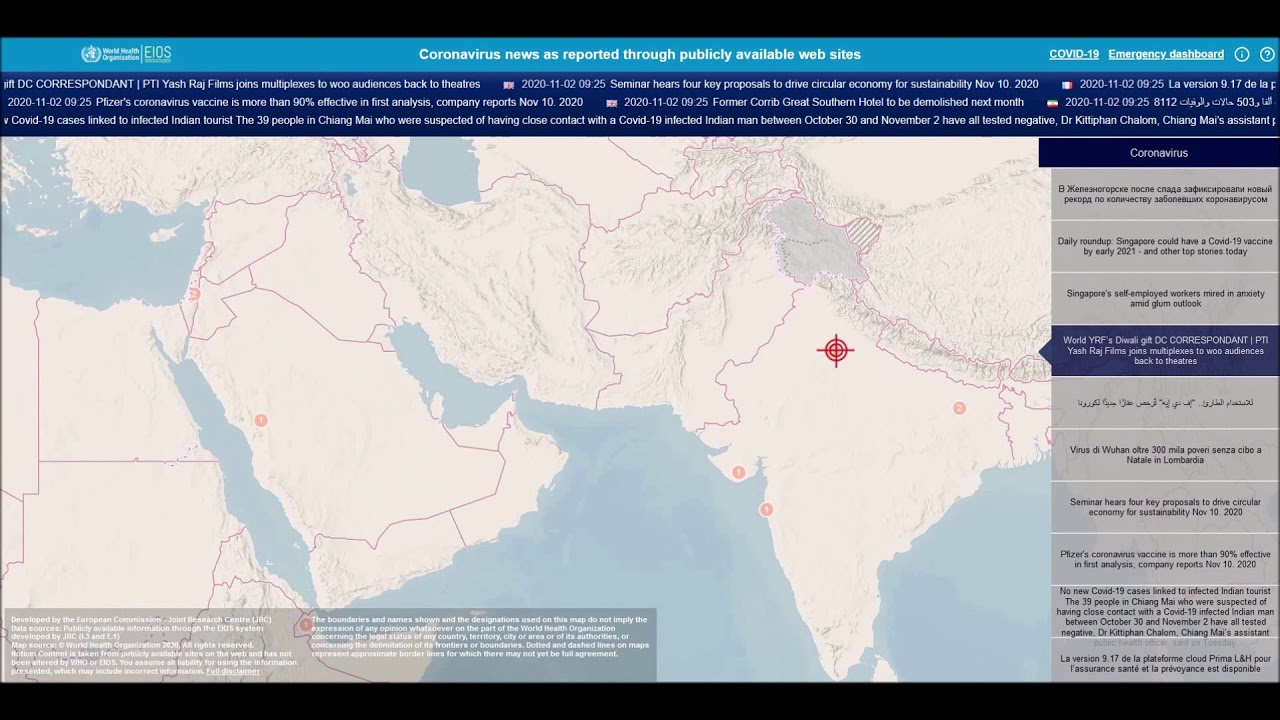Click the question mark help icon

[1267, 54]
